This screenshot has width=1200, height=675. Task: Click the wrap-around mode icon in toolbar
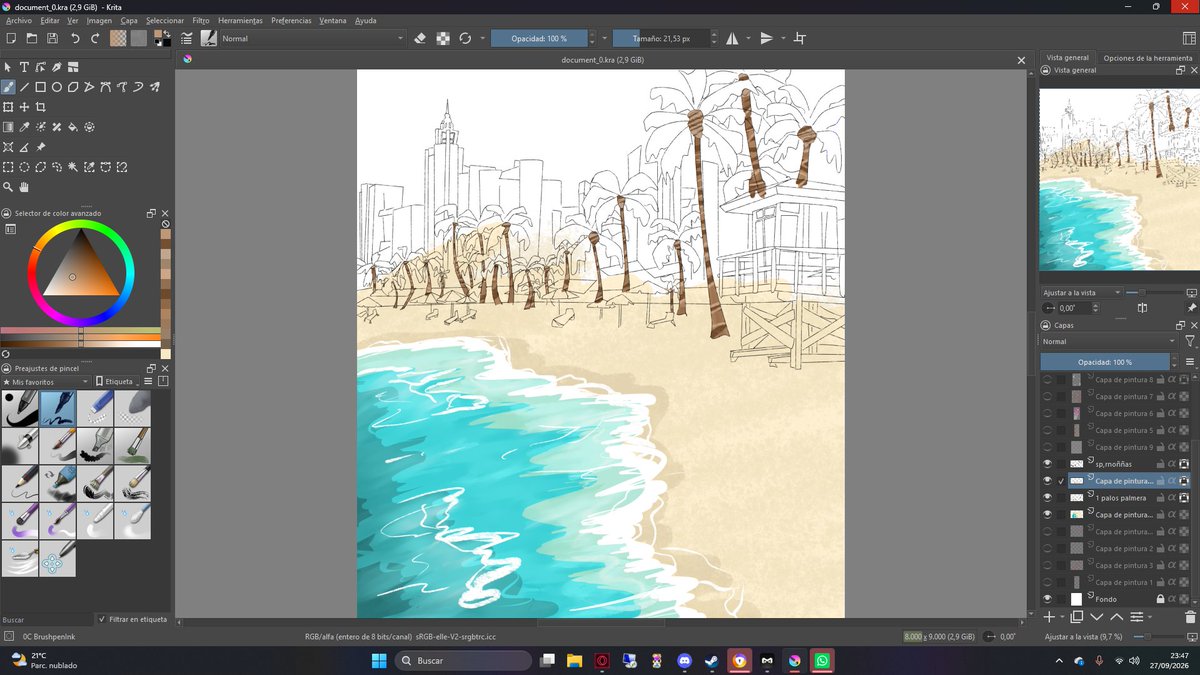click(799, 38)
